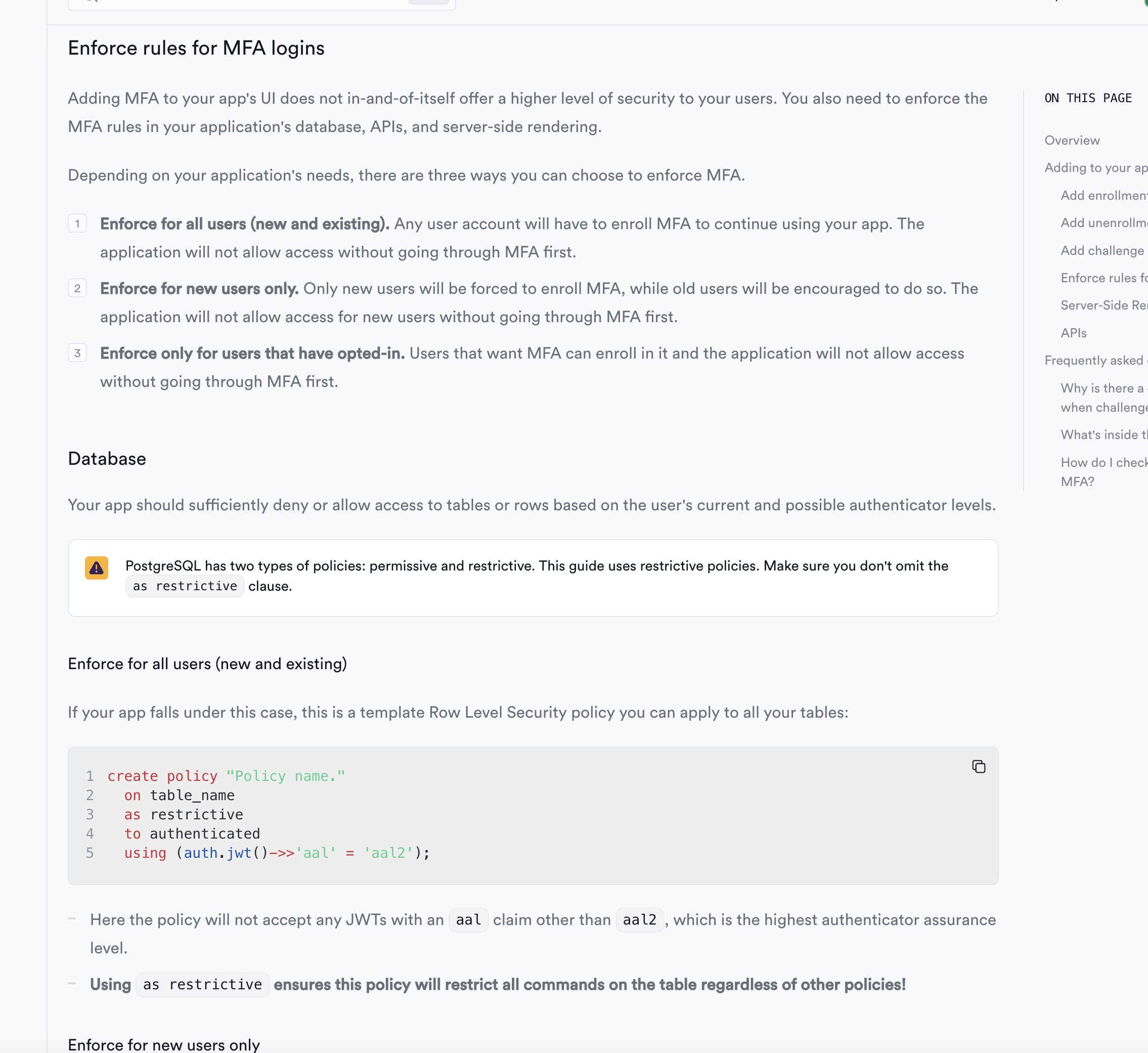Screen dimensions: 1148x1053
Task: Click the yellow warning icon in callout
Action: tap(96, 568)
